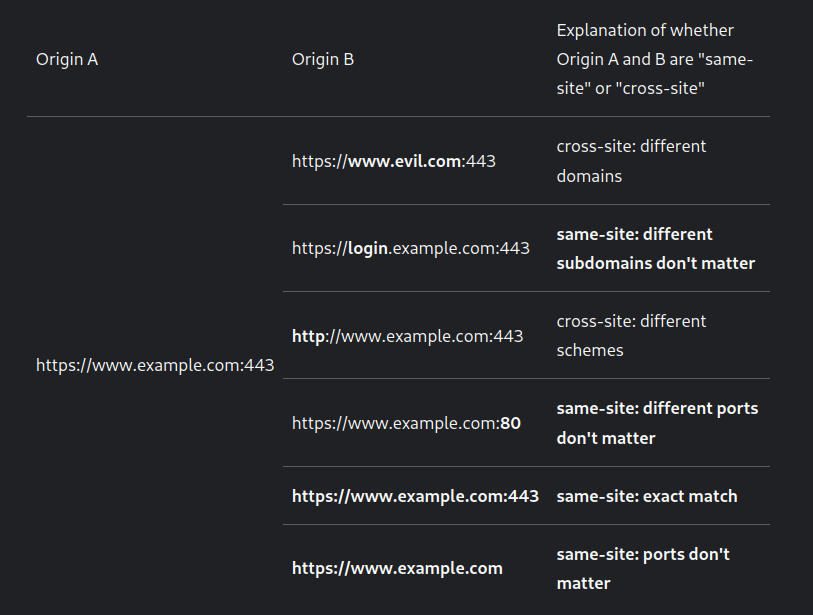Viewport: 813px width, 615px height.
Task: Click "cross-site: different domains" explanation
Action: 631,161
